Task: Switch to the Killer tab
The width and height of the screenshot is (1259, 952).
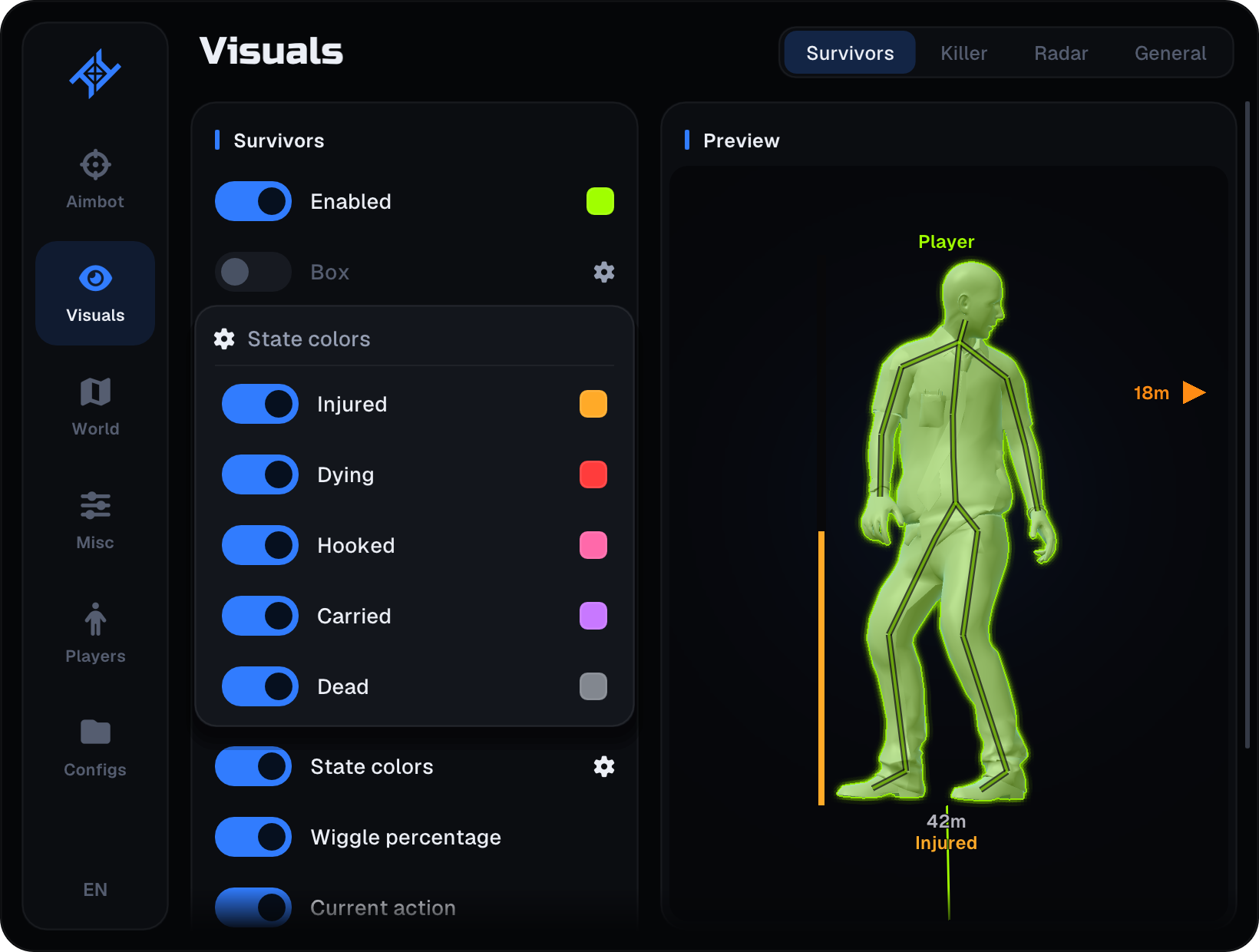Action: (963, 53)
